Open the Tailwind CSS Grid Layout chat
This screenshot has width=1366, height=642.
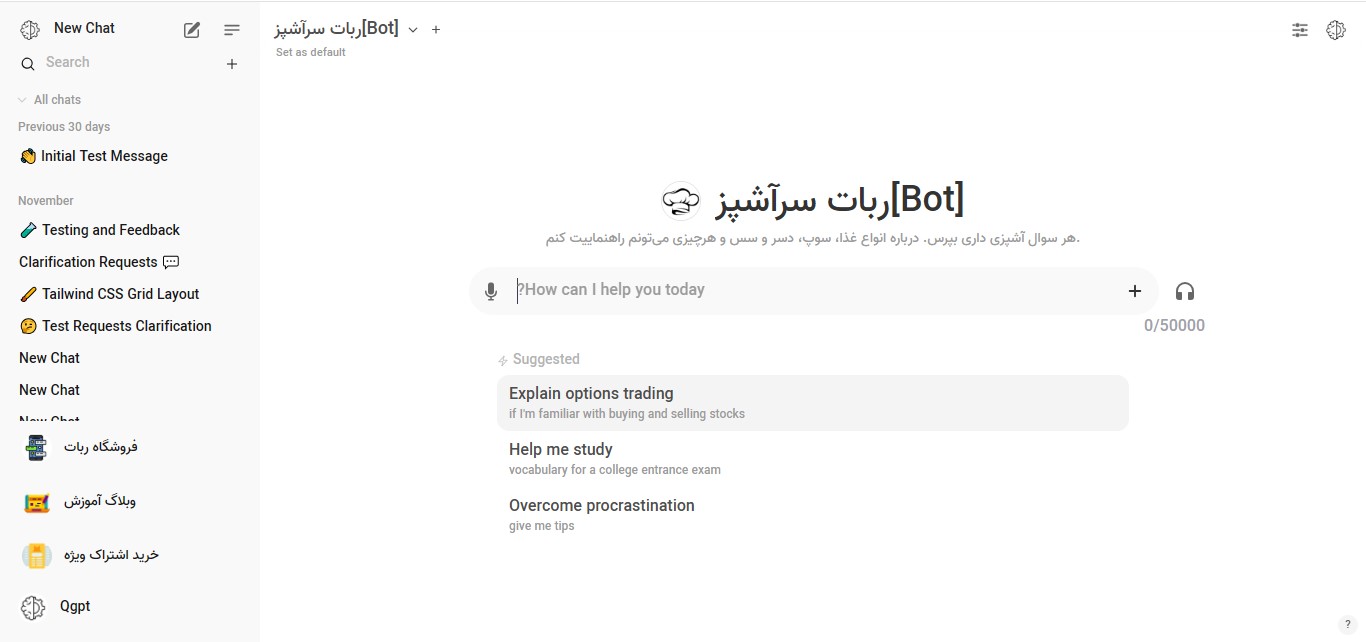click(x=120, y=294)
